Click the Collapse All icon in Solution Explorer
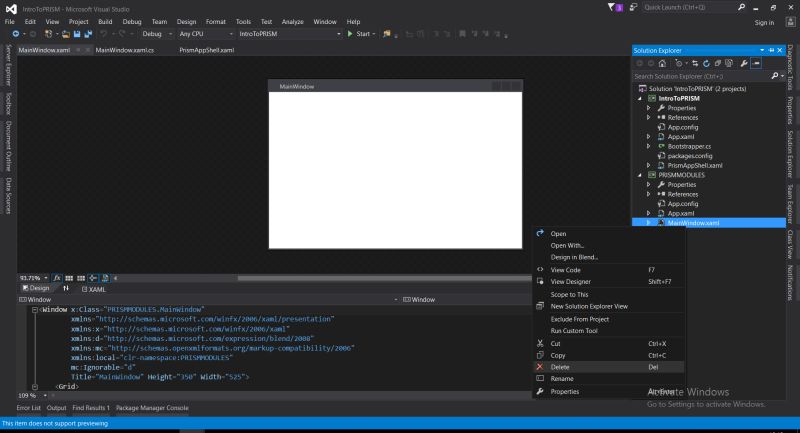 719,63
